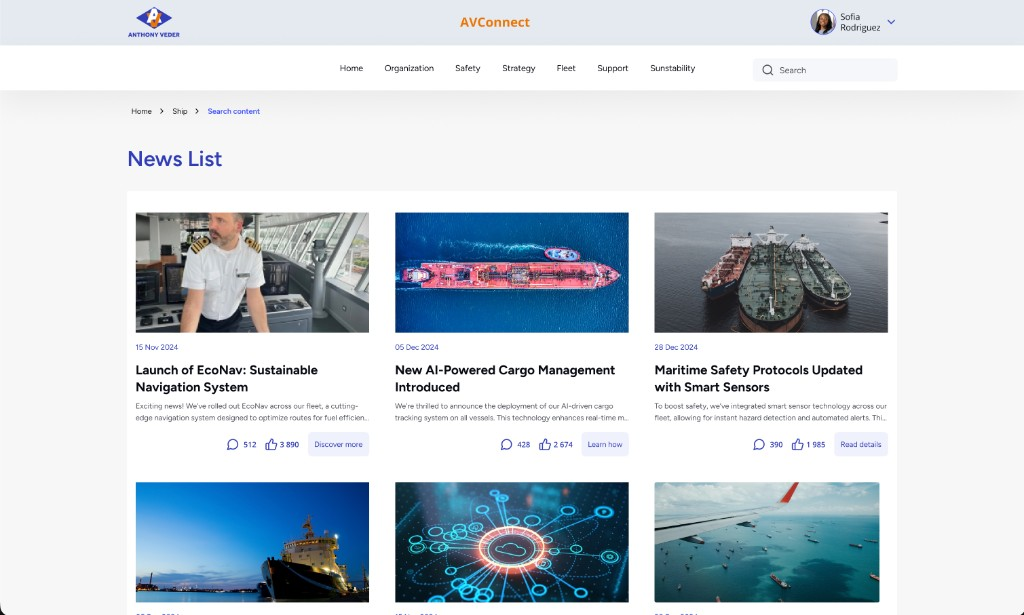Screen dimensions: 1024x615
Task: Like the EcoNav article thumbs-up icon
Action: coord(271,445)
